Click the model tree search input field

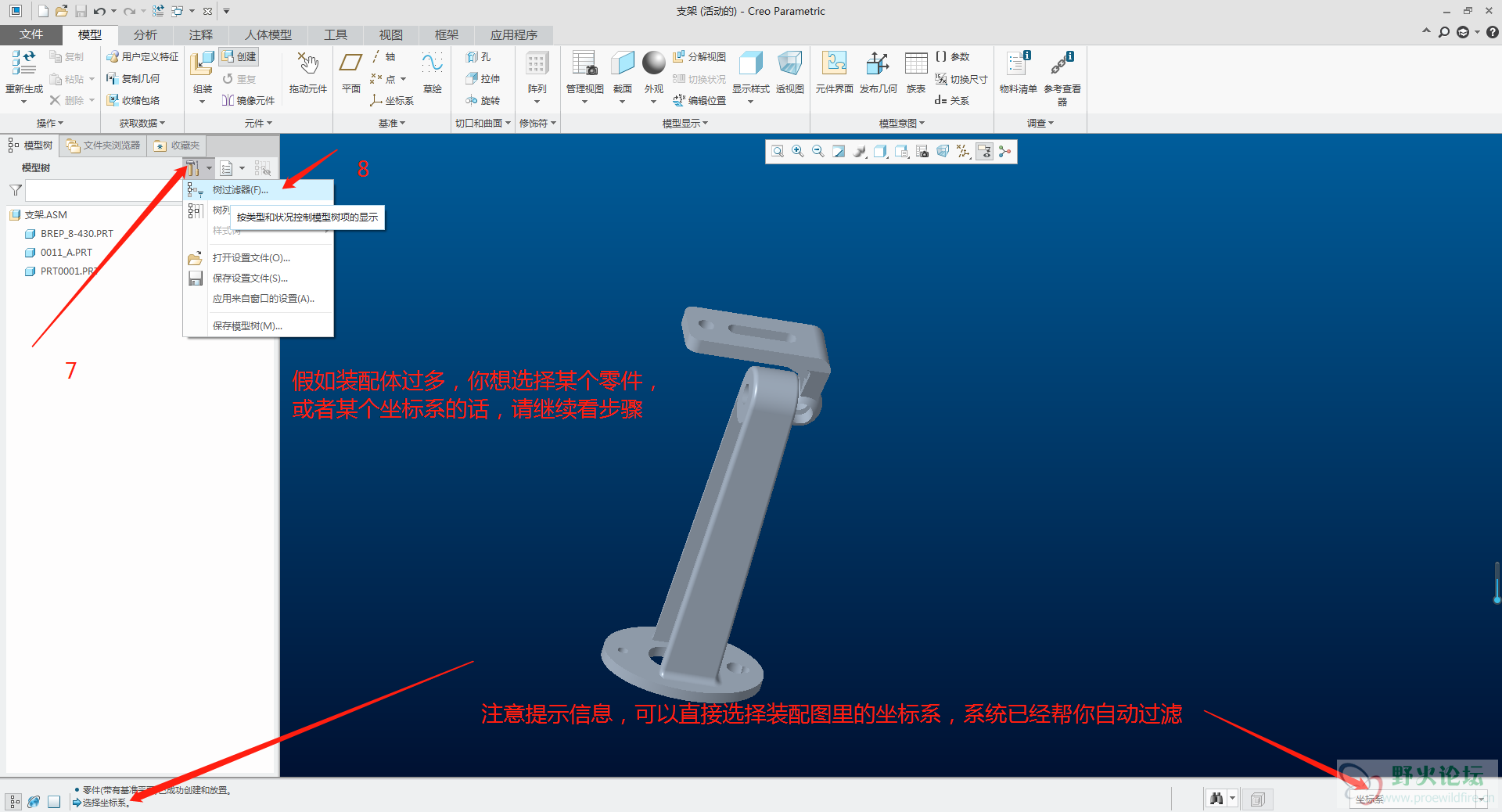click(103, 190)
